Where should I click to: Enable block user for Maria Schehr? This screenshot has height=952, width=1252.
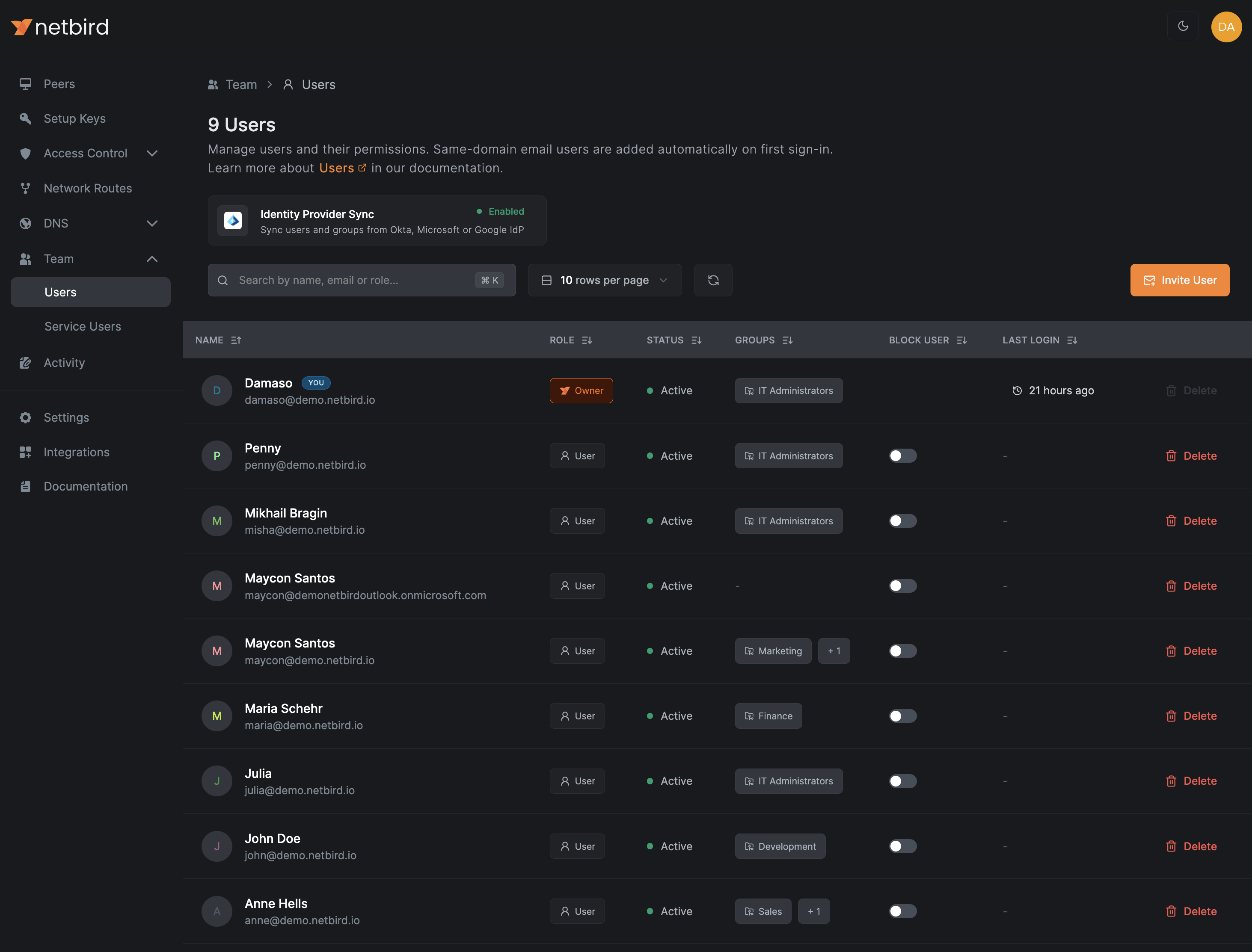[x=902, y=715]
